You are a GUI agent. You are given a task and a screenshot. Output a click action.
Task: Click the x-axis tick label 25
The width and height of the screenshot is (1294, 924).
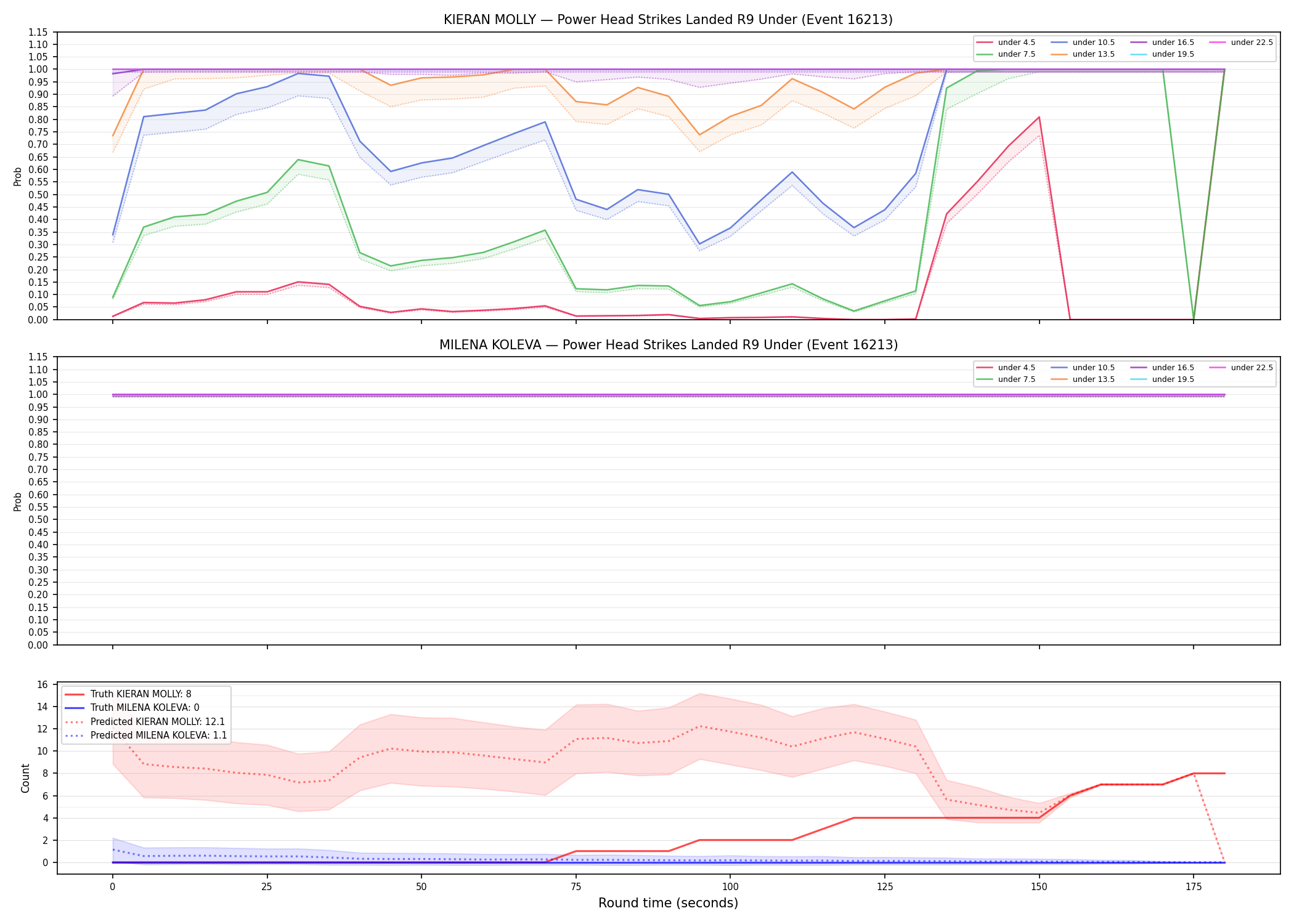pyautogui.click(x=267, y=887)
